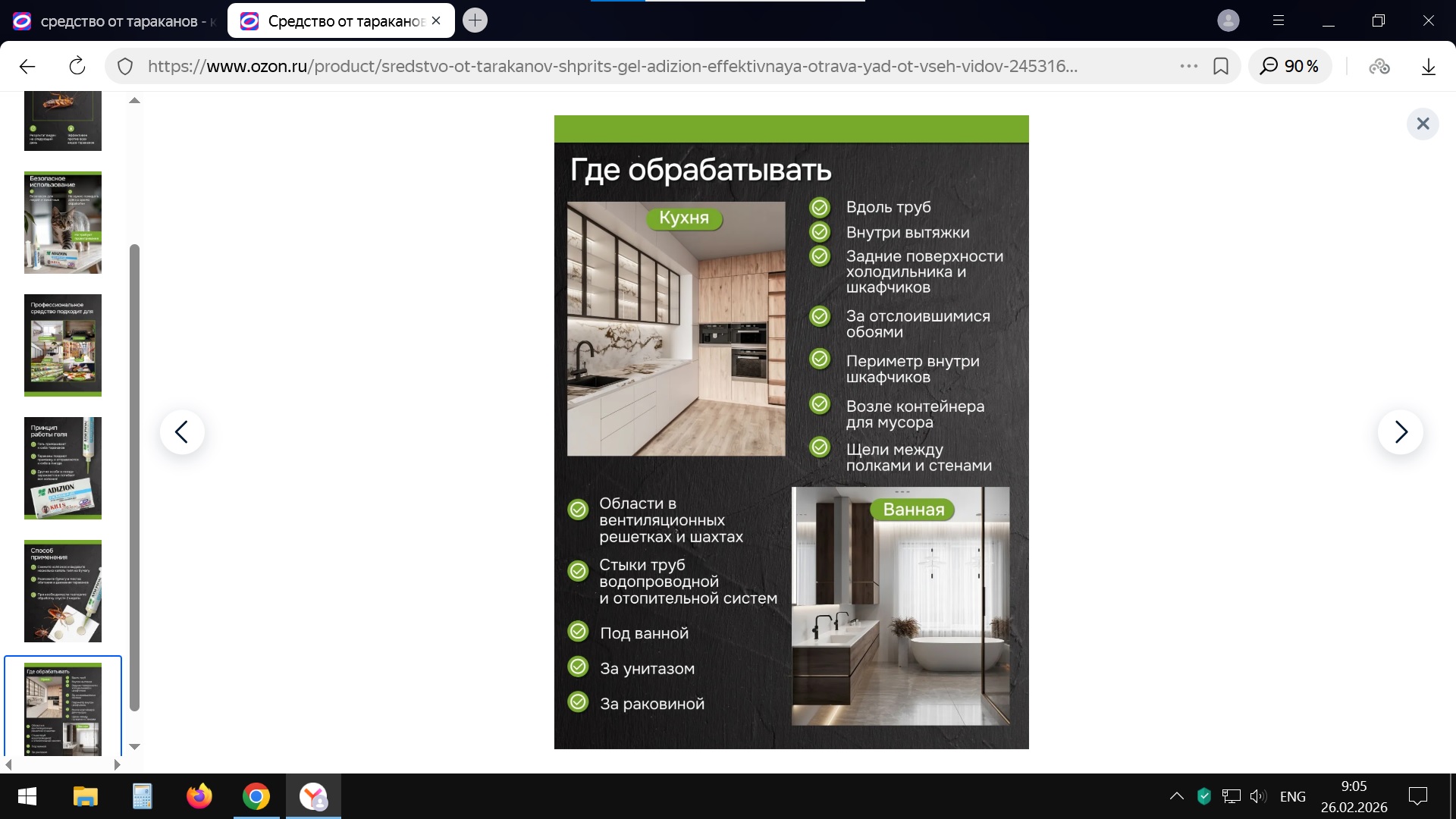Open the downloads arrow icon
The width and height of the screenshot is (1456, 819).
1428,67
